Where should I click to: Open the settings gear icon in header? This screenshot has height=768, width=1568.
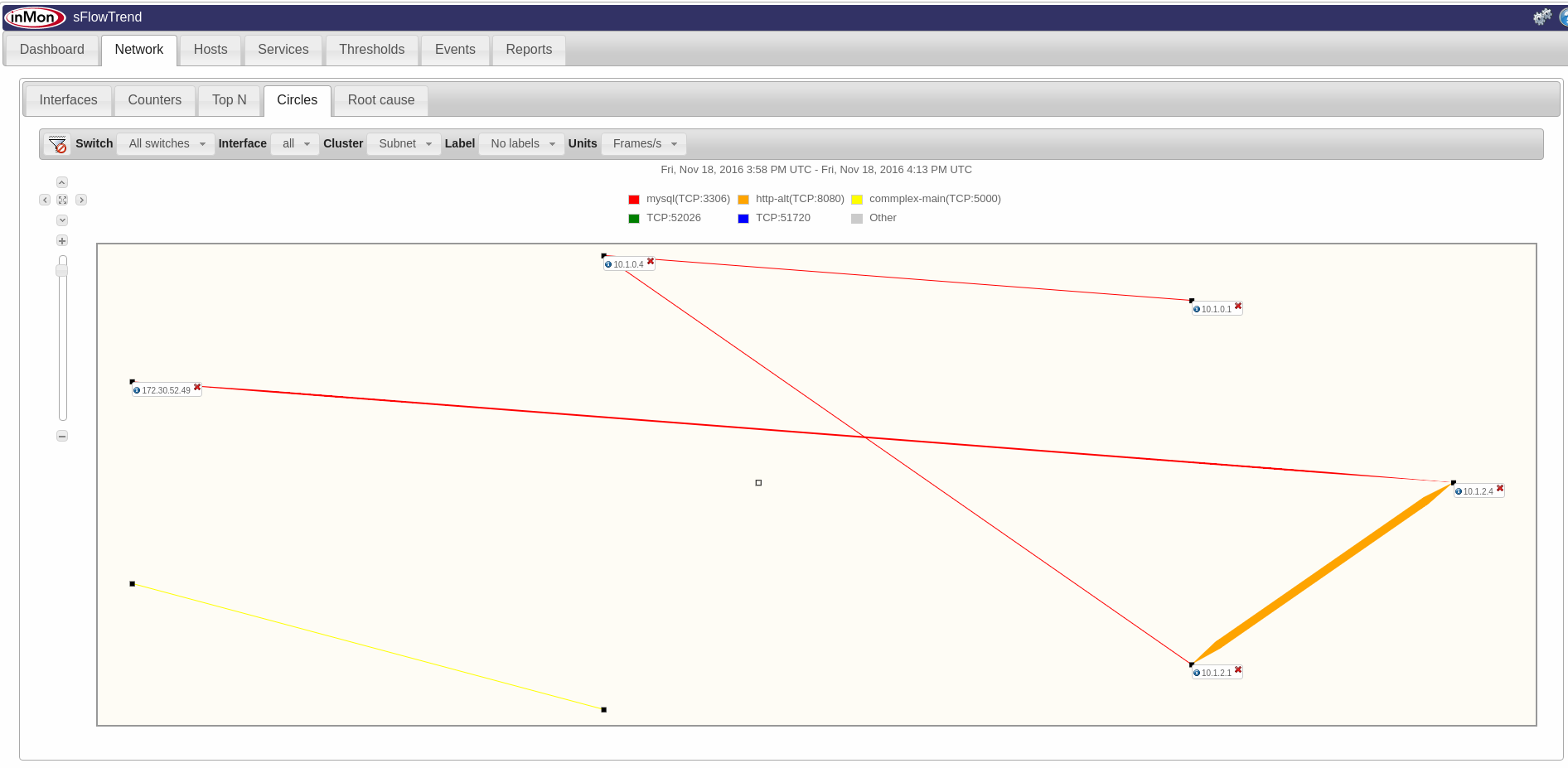pos(1541,17)
